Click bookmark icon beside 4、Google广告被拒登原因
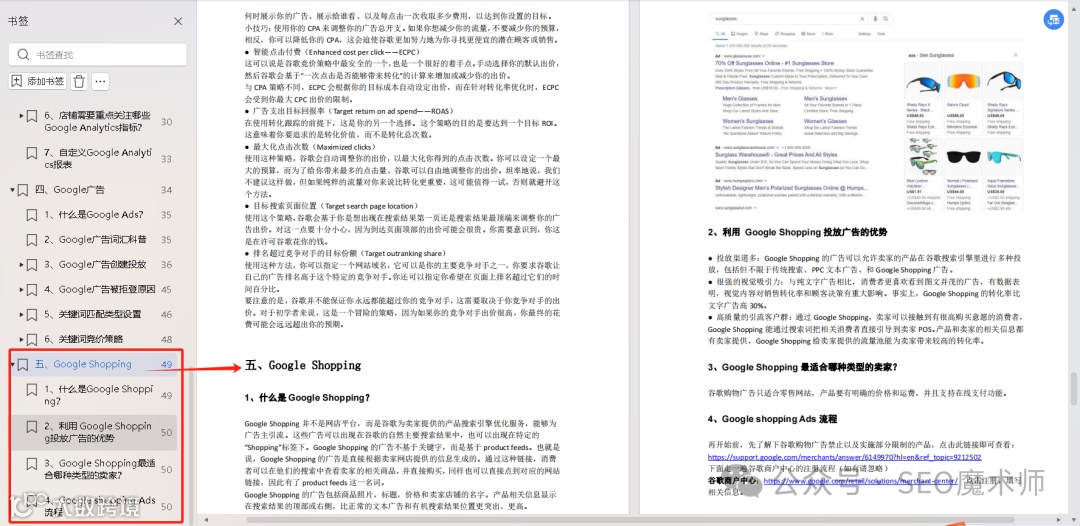This screenshot has height=526, width=1080. coord(32,289)
